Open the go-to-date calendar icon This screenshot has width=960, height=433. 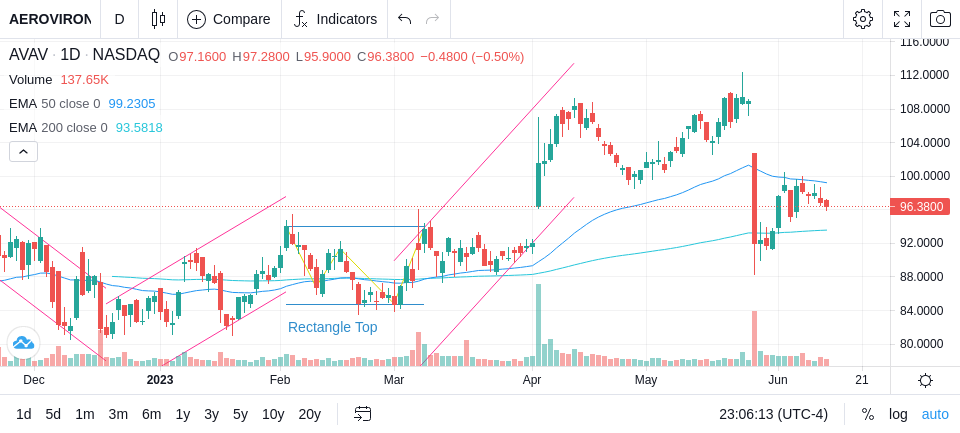[x=362, y=414]
